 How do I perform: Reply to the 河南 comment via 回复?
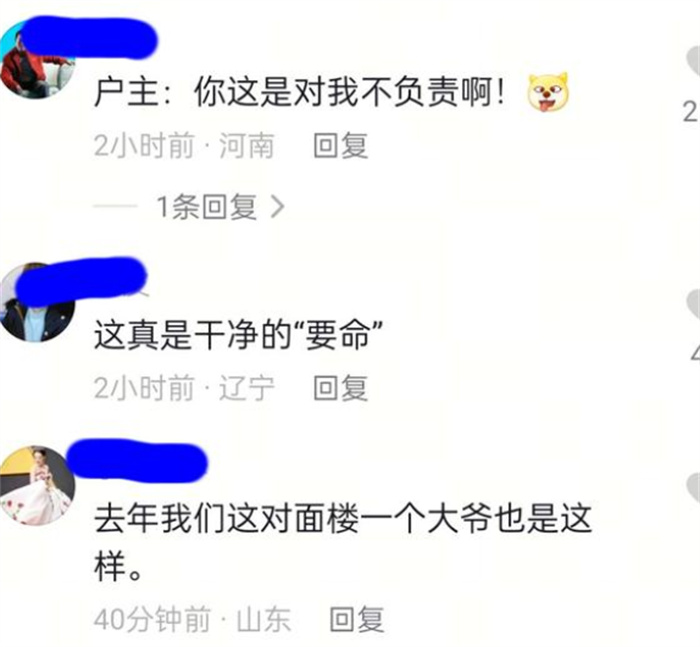(x=340, y=146)
